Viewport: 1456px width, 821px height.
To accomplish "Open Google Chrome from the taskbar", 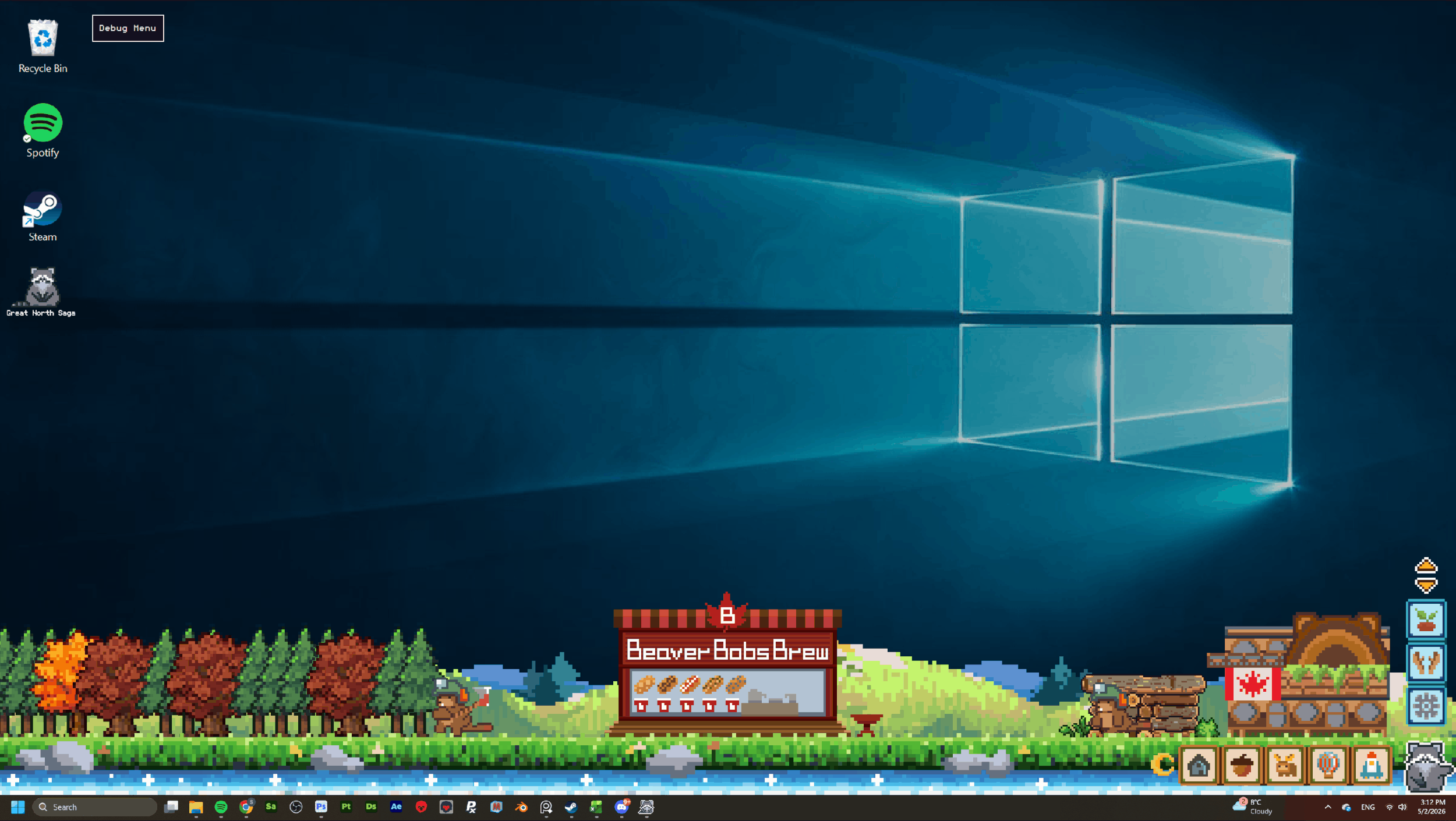I will click(x=246, y=807).
